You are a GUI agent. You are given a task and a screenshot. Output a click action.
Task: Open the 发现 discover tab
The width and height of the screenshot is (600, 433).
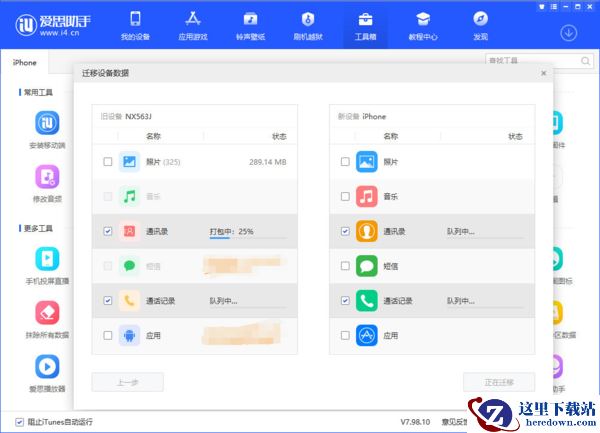481,25
